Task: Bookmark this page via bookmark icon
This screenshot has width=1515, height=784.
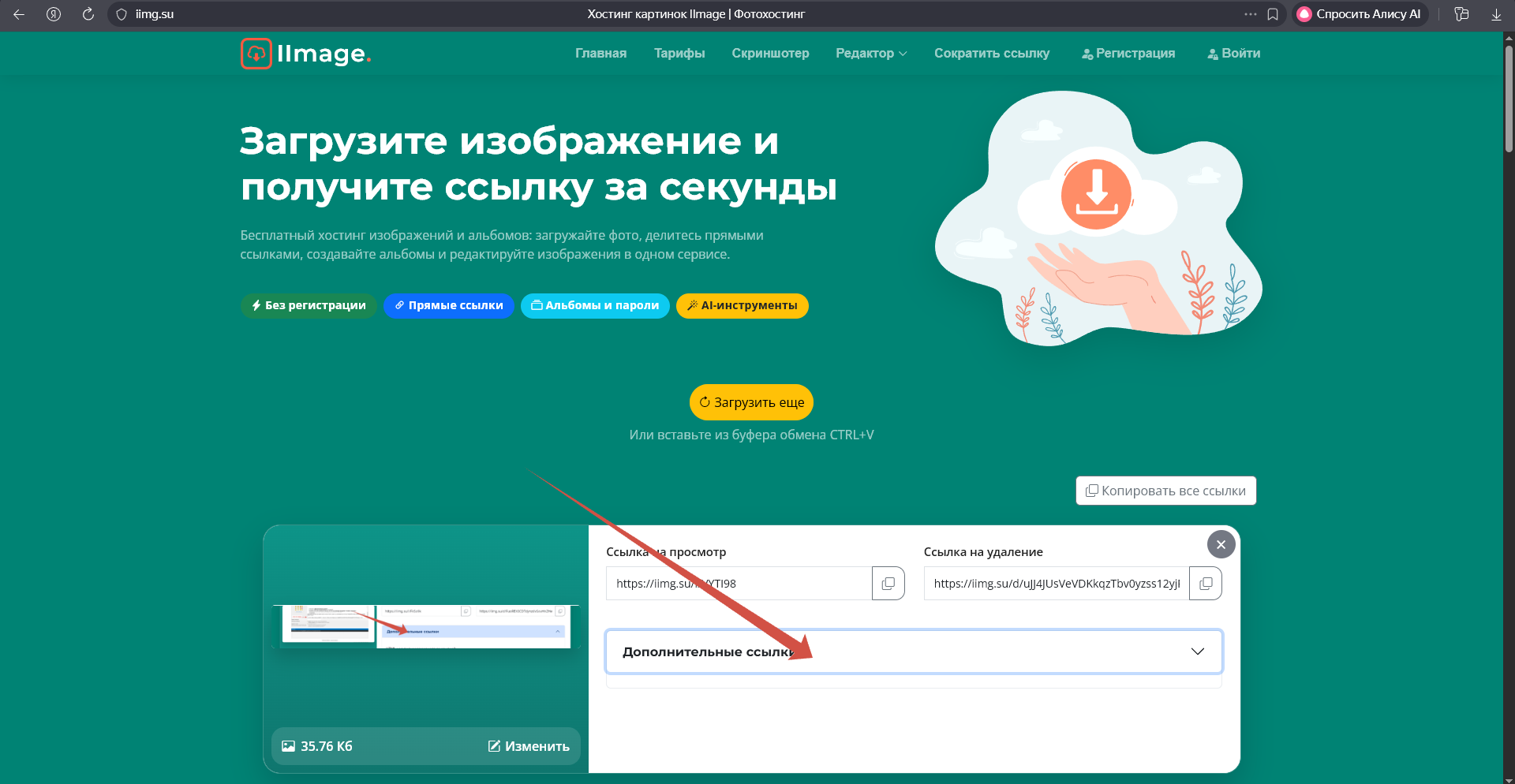Action: tap(1273, 14)
